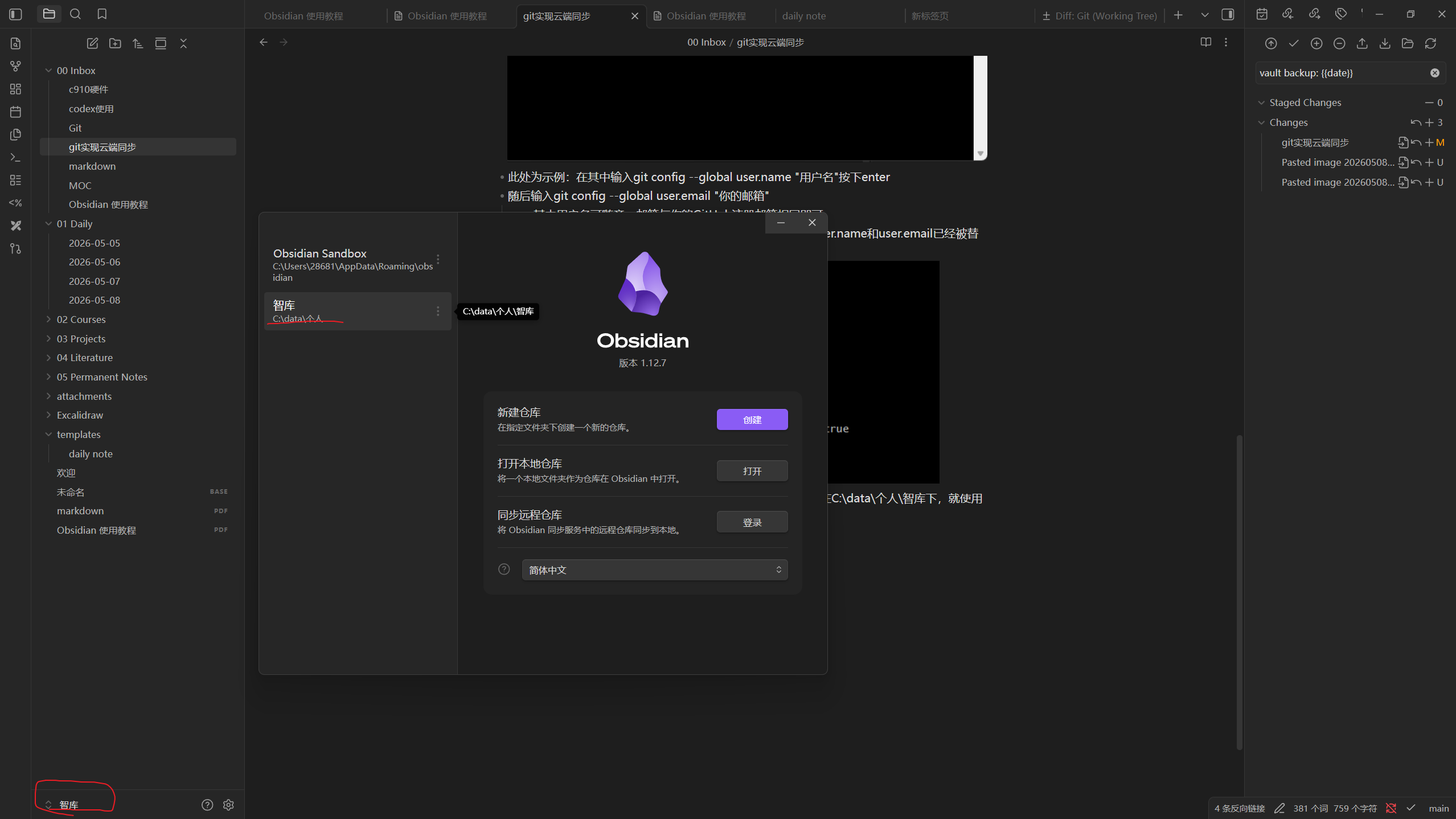Click the purple 创建 button
Viewport: 1456px width, 819px height.
click(752, 420)
